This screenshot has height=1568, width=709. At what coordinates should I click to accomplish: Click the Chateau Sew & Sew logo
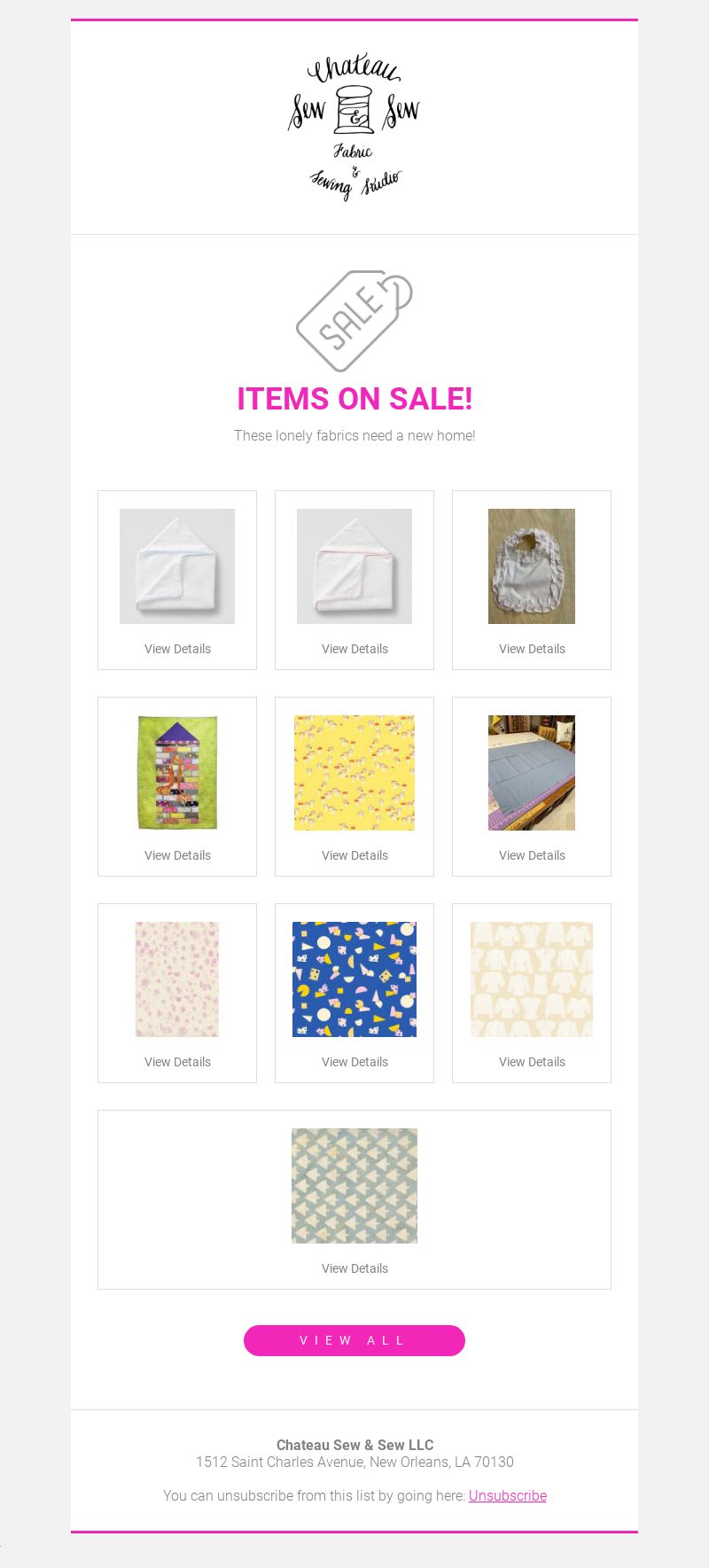tap(354, 128)
